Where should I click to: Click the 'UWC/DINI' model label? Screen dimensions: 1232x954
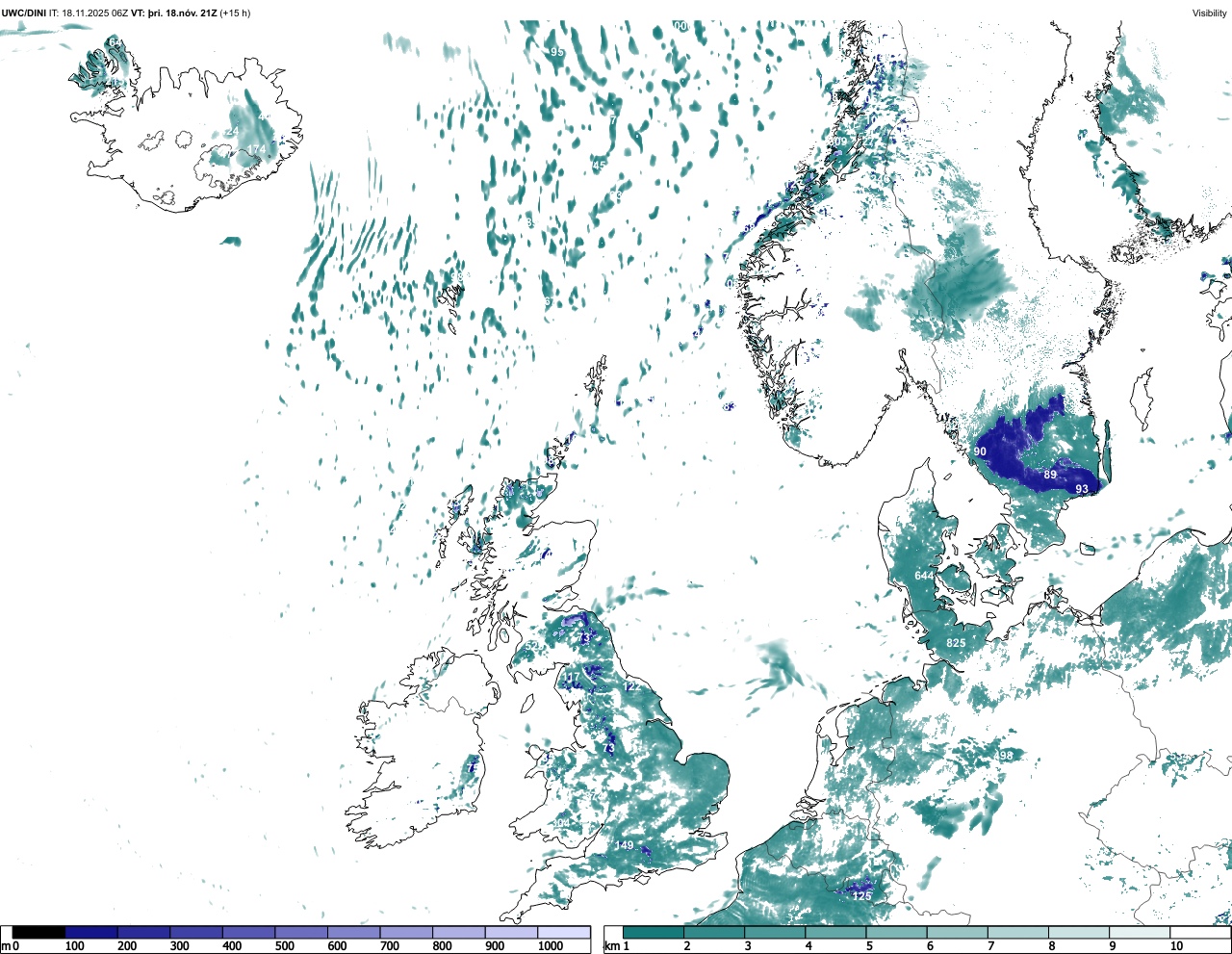coord(24,13)
